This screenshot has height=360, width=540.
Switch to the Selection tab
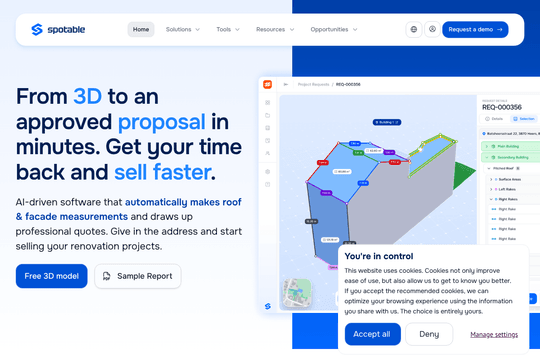tap(524, 119)
